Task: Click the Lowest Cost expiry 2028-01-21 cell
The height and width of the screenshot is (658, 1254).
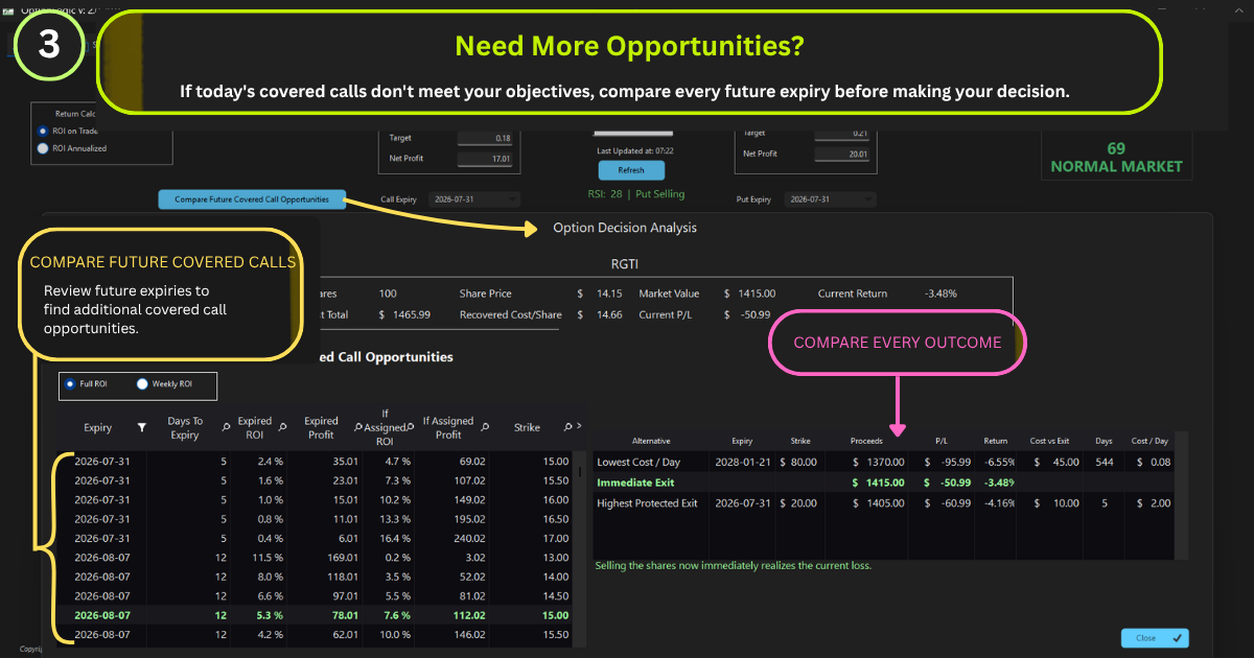Action: (x=741, y=462)
